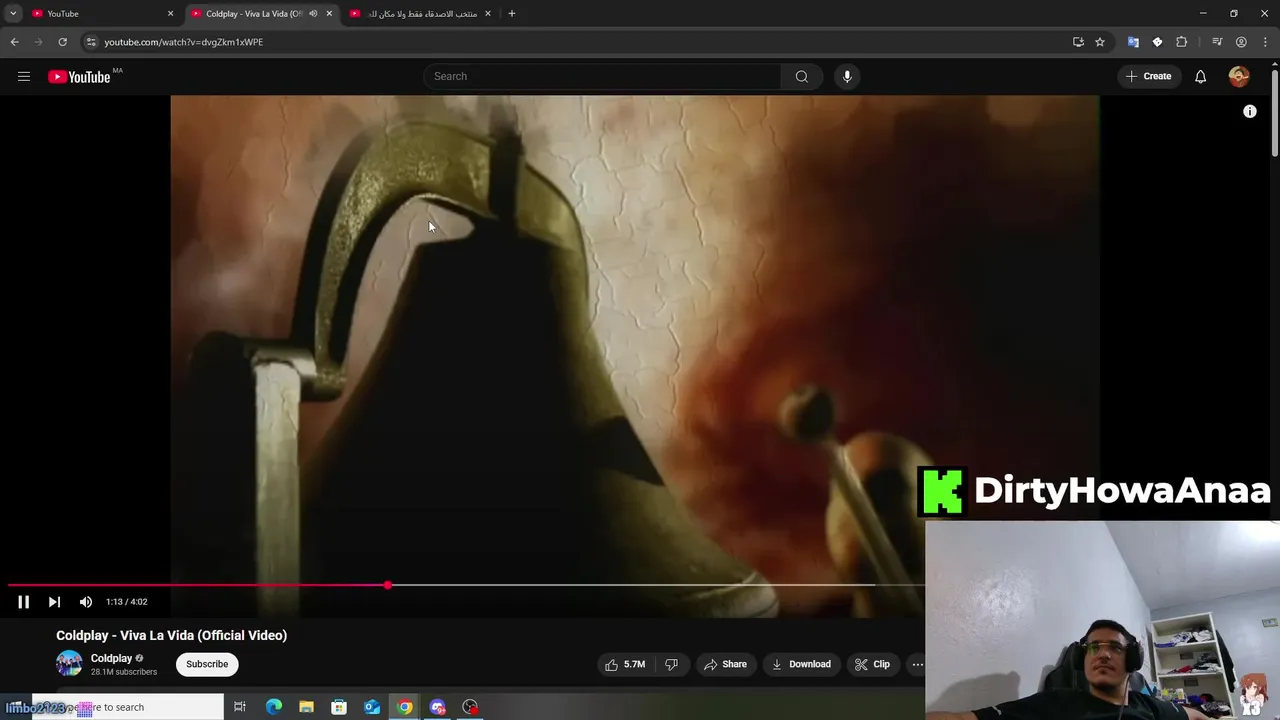Open the Chrome three-dot menu
The image size is (1280, 720).
(x=1265, y=42)
